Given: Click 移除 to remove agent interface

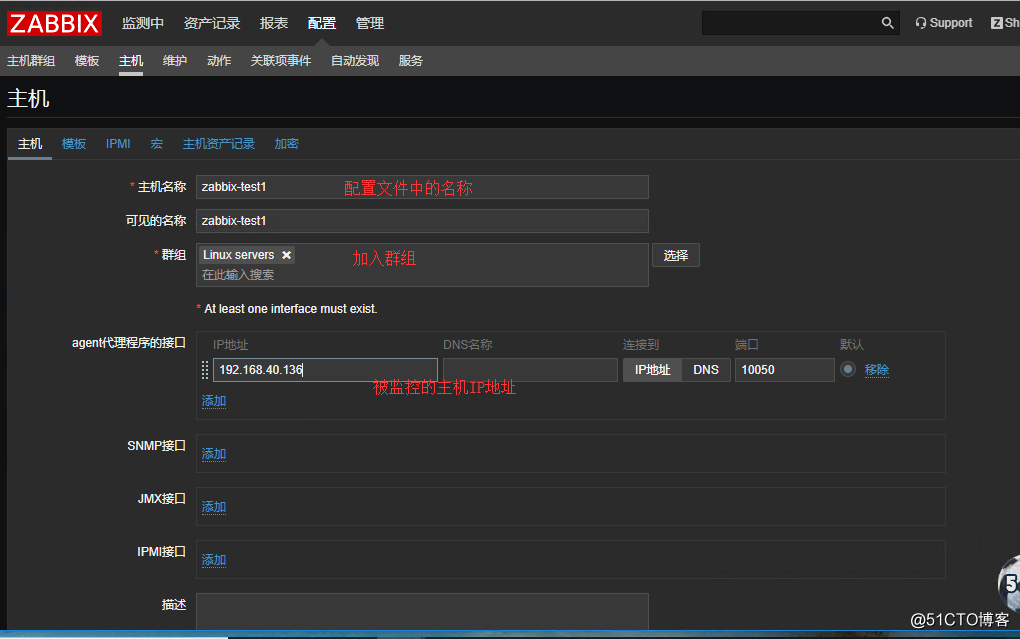Looking at the screenshot, I should (876, 370).
